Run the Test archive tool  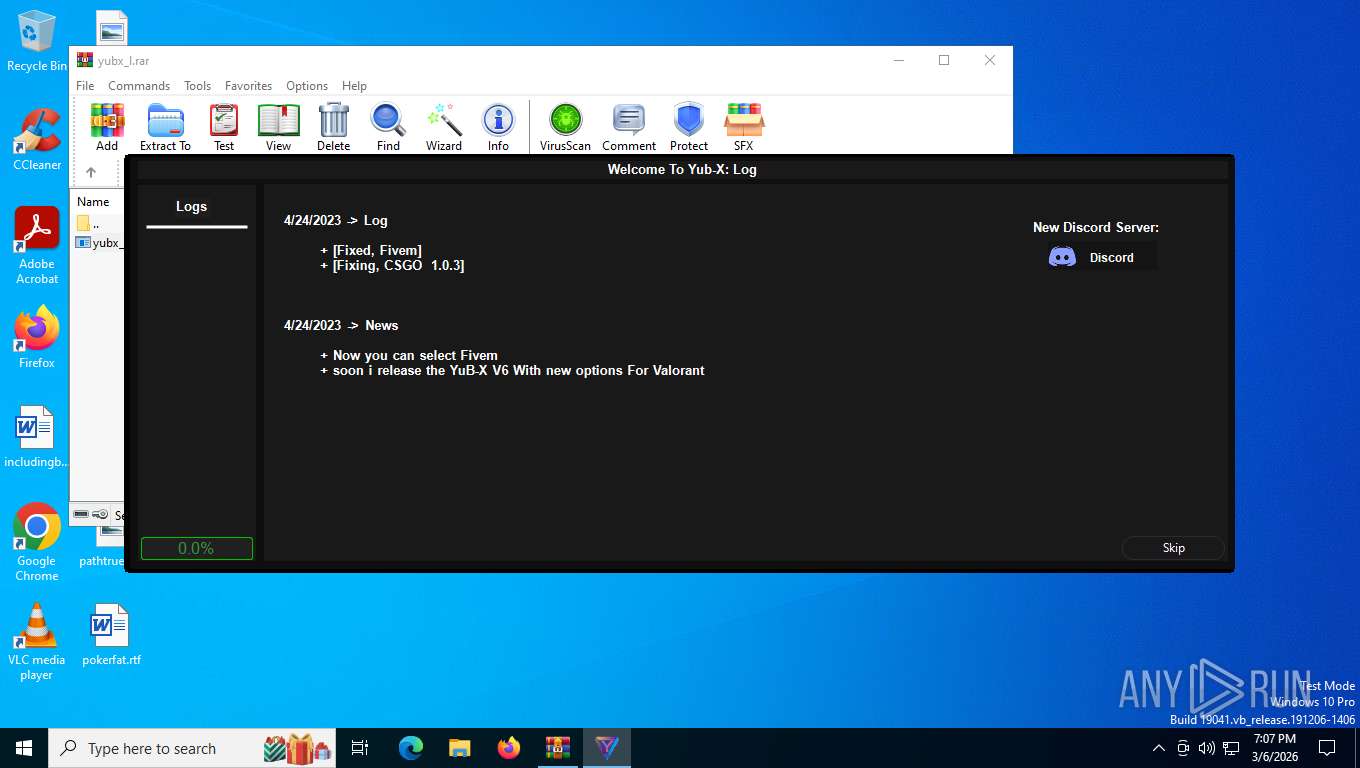pyautogui.click(x=224, y=127)
